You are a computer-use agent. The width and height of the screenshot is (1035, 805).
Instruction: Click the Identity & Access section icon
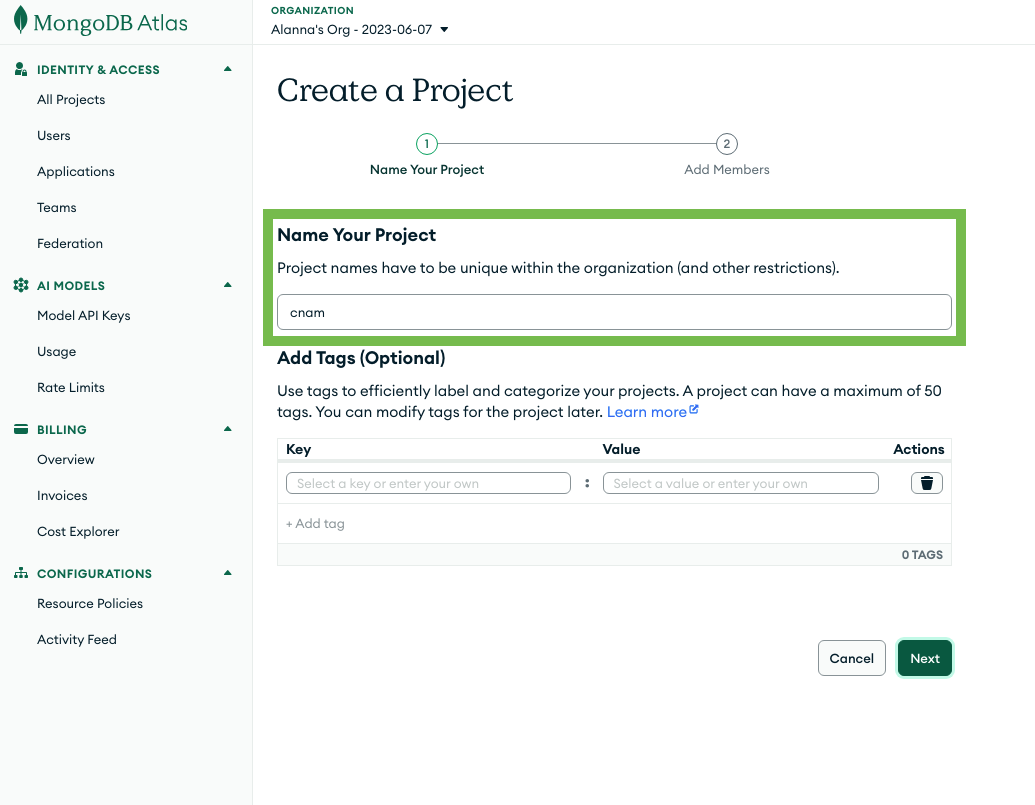[x=21, y=70]
